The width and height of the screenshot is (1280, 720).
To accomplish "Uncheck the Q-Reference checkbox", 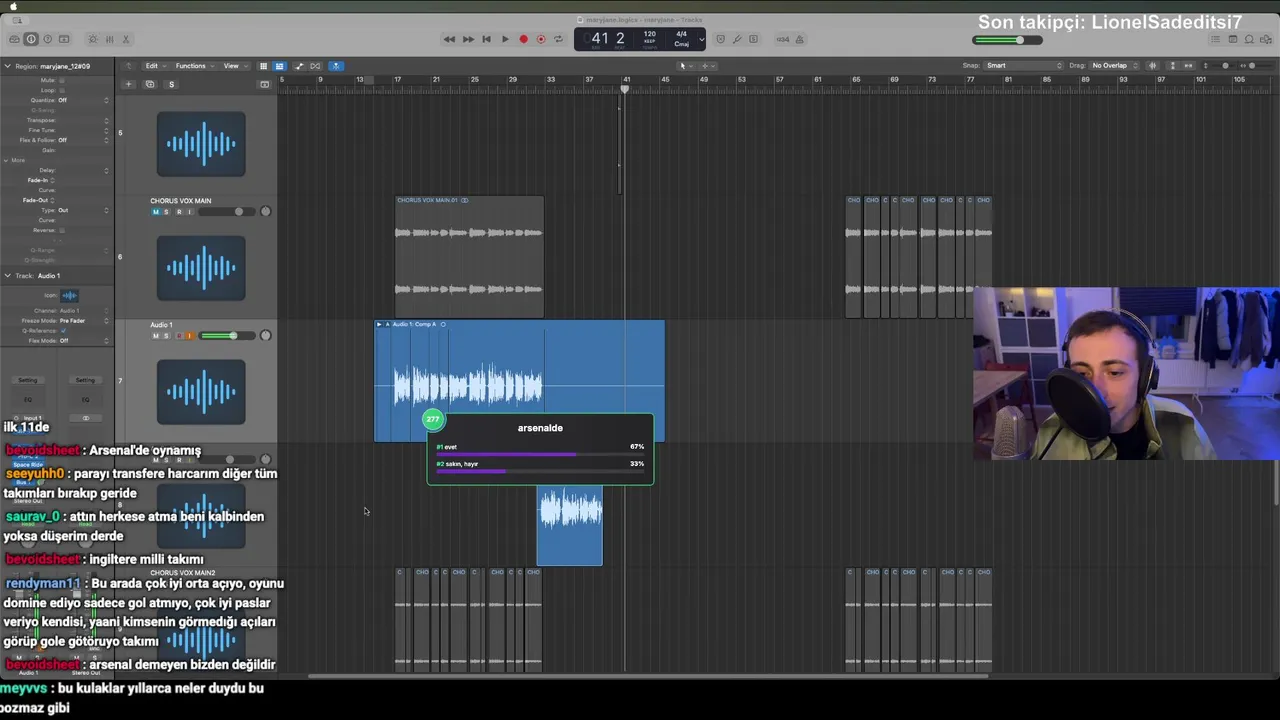I will coord(63,330).
